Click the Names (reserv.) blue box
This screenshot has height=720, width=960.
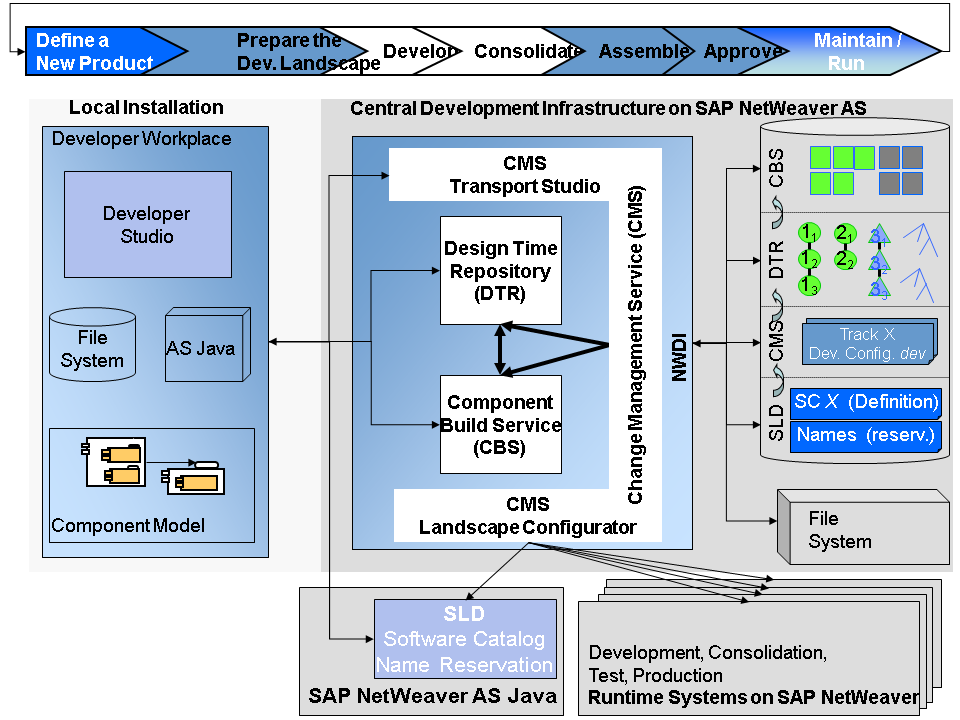[x=866, y=435]
